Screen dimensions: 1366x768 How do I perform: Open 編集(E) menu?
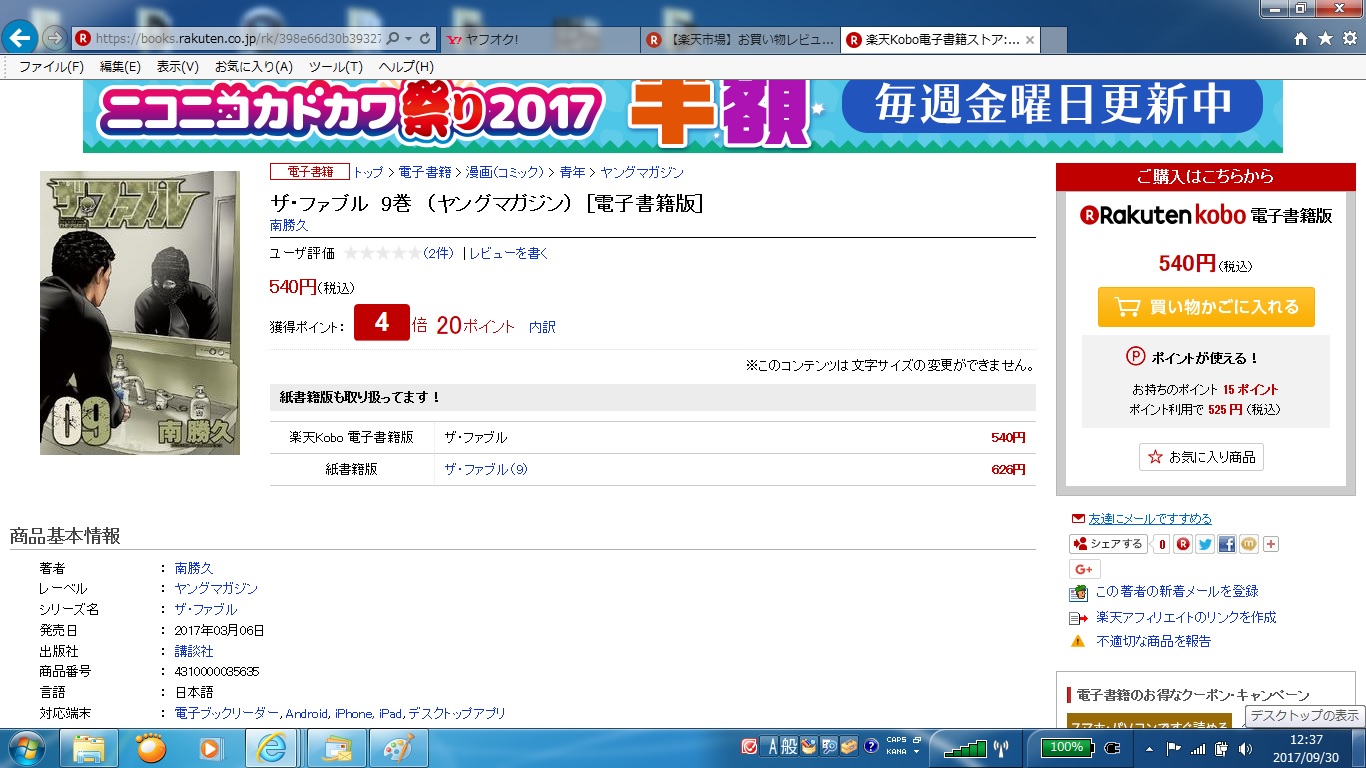[x=120, y=67]
